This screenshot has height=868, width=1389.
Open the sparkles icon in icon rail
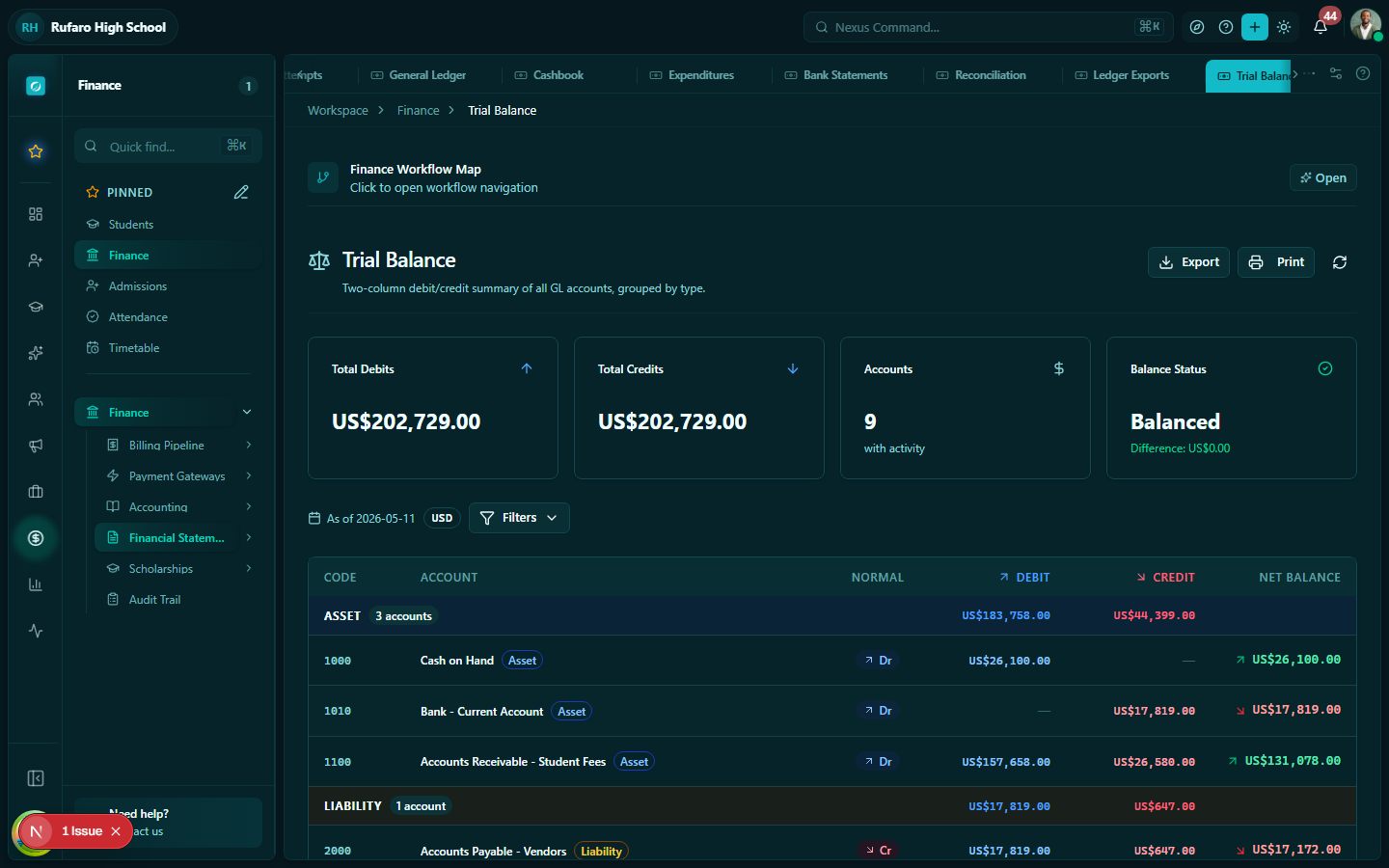coord(36,353)
